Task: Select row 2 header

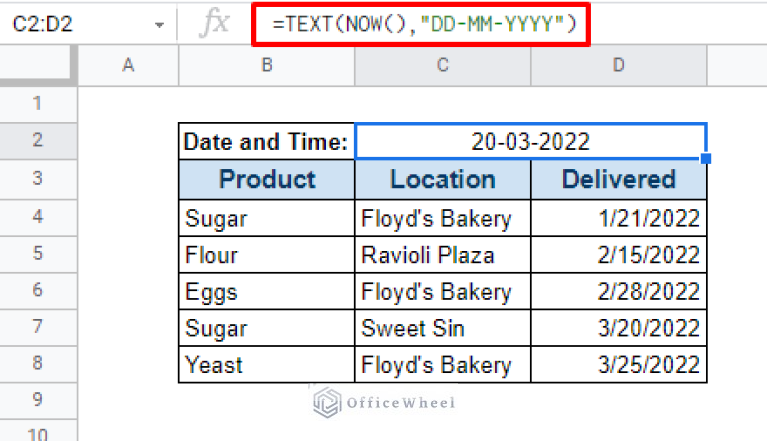Action: [38, 141]
